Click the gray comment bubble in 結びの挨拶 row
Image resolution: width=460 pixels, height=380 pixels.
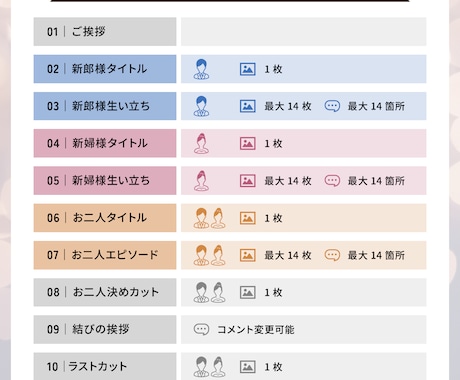pos(201,329)
